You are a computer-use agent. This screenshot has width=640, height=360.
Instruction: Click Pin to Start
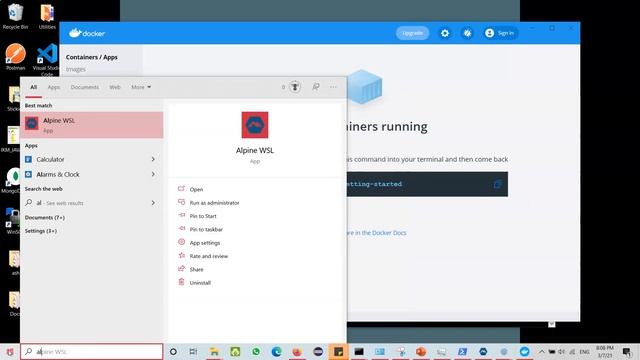point(203,216)
